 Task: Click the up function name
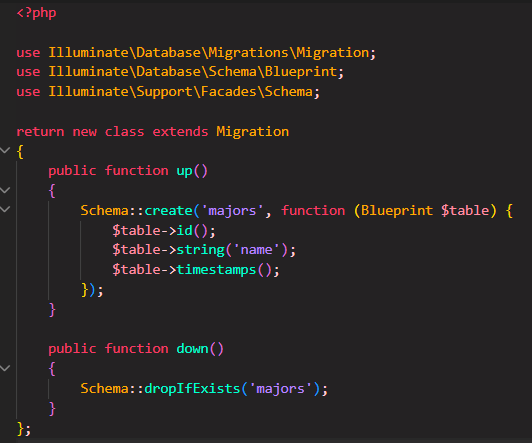(x=184, y=171)
